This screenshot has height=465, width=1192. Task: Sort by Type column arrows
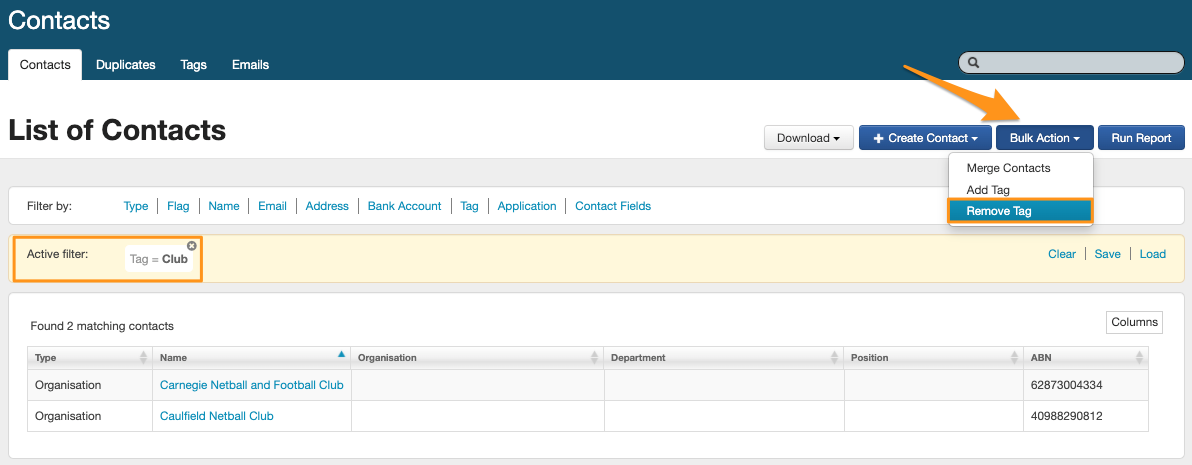pyautogui.click(x=143, y=358)
